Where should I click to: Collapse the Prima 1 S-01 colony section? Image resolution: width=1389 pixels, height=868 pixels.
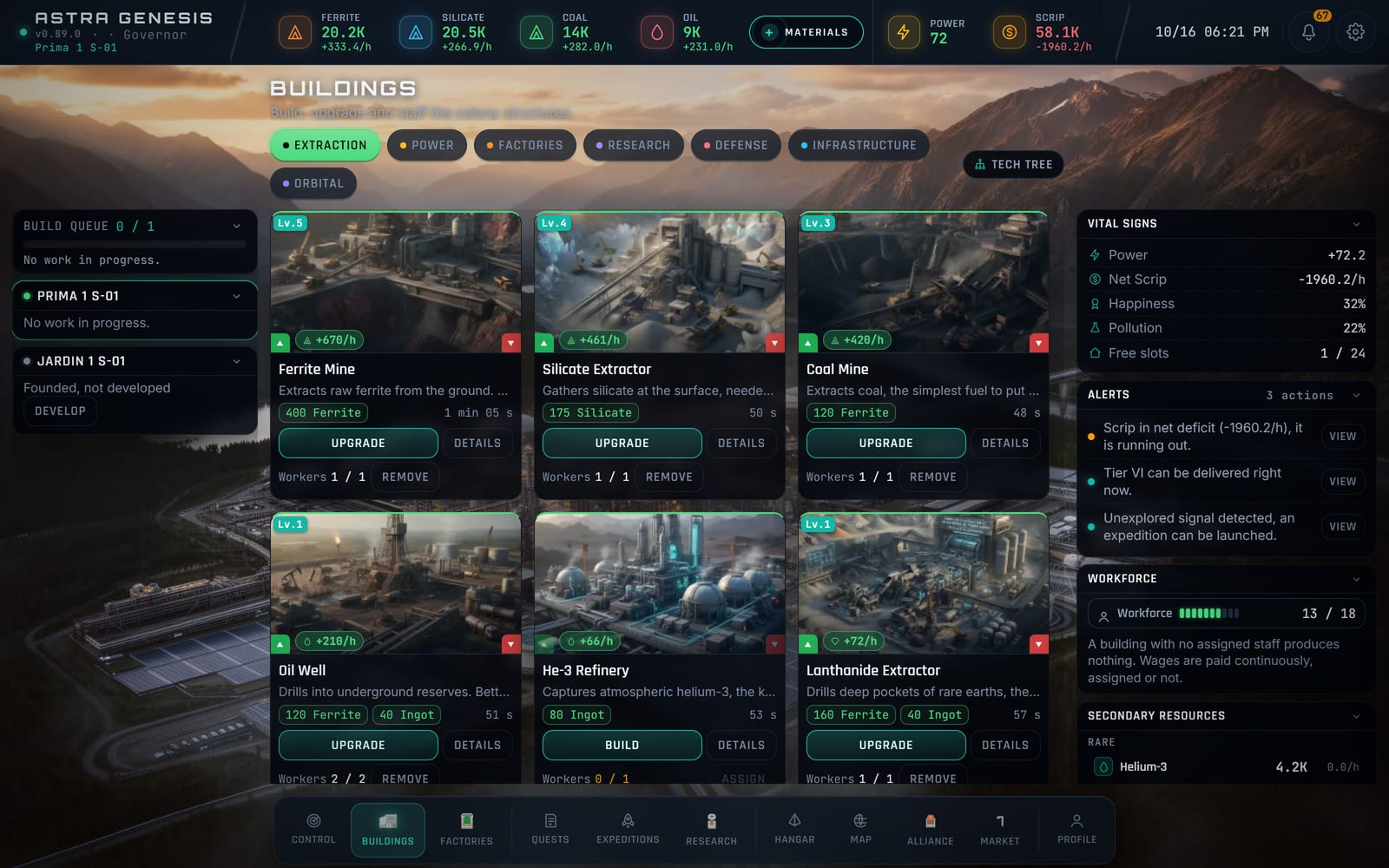pyautogui.click(x=236, y=296)
